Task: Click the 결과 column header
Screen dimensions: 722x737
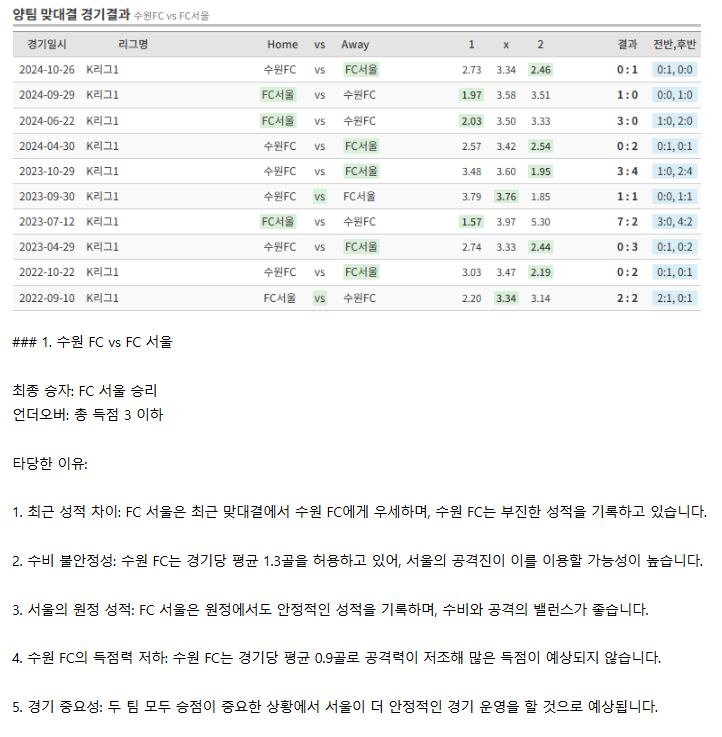Action: click(x=627, y=45)
